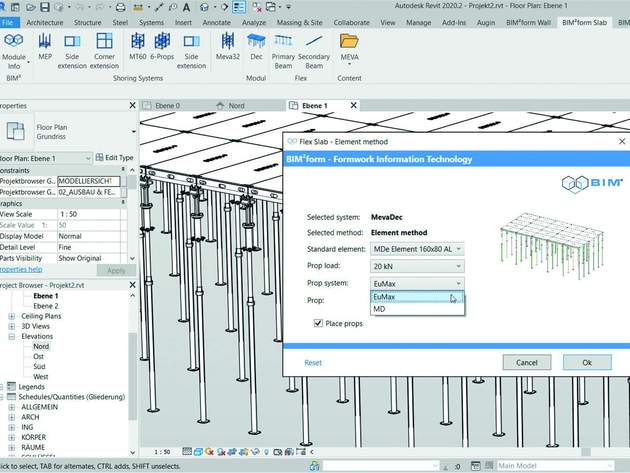630x473 pixels.
Task: Select the Dec module tool
Action: coord(256,47)
